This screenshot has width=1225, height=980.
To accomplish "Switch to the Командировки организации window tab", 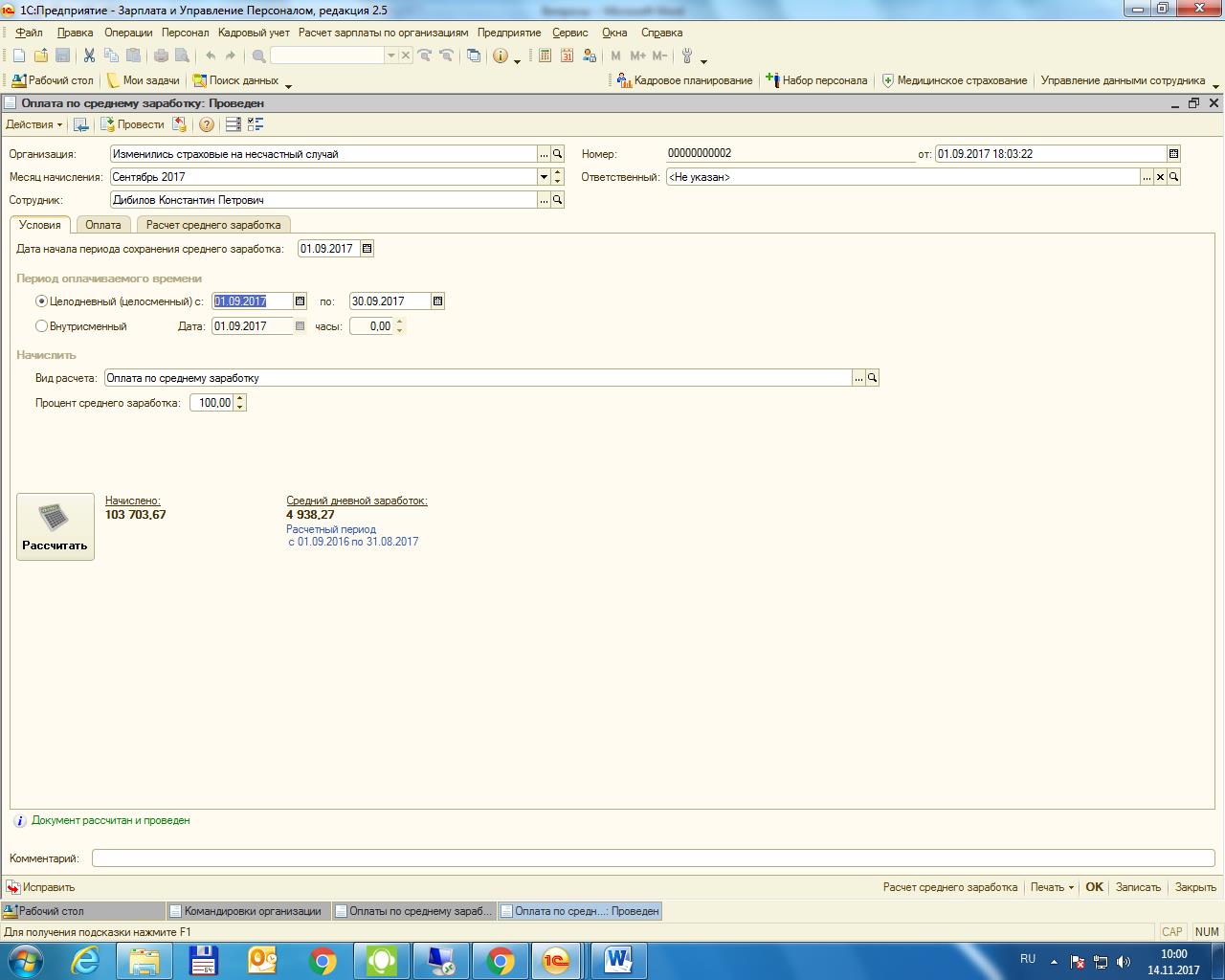I will (x=249, y=911).
